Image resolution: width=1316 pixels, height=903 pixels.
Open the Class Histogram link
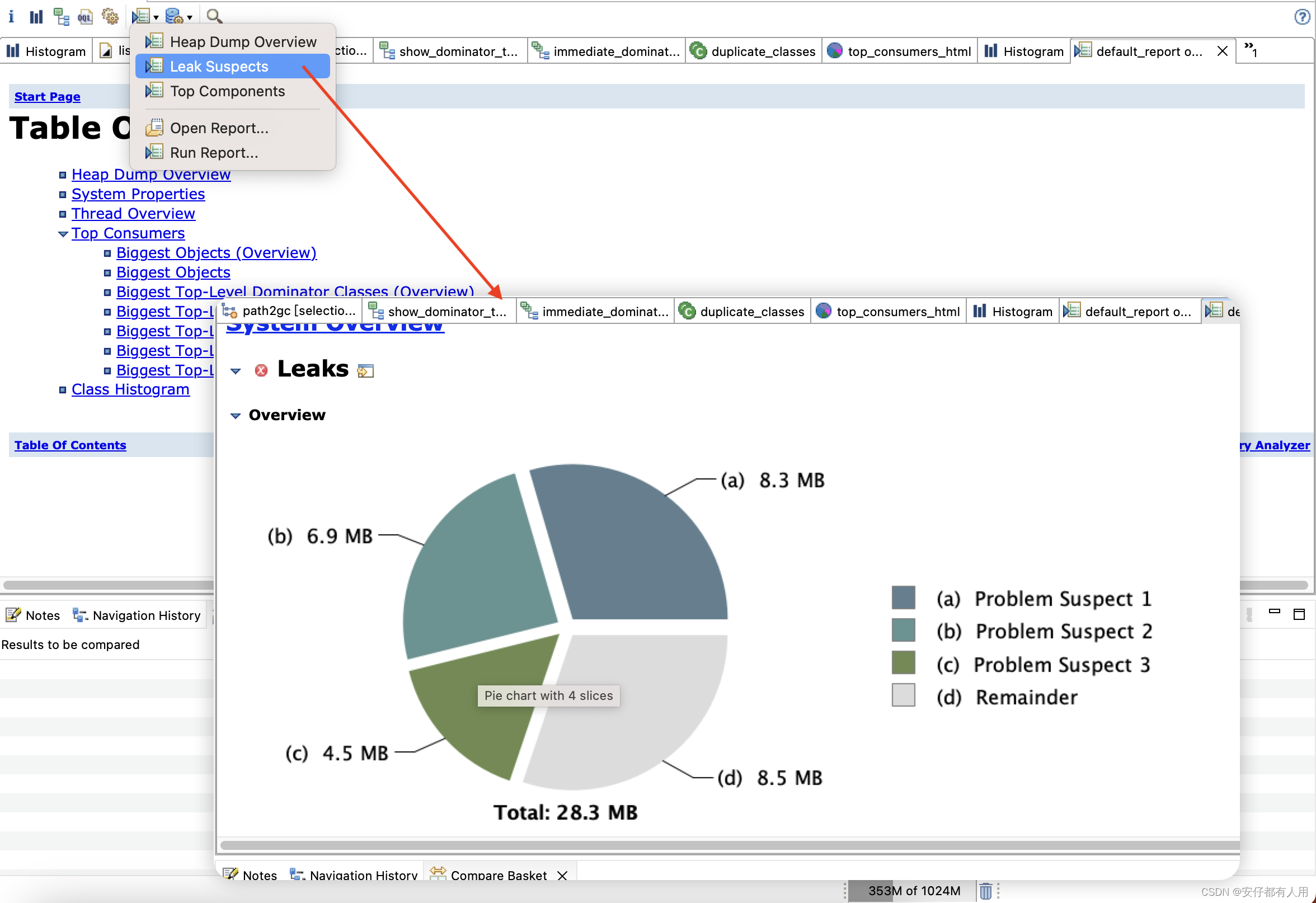(x=131, y=388)
